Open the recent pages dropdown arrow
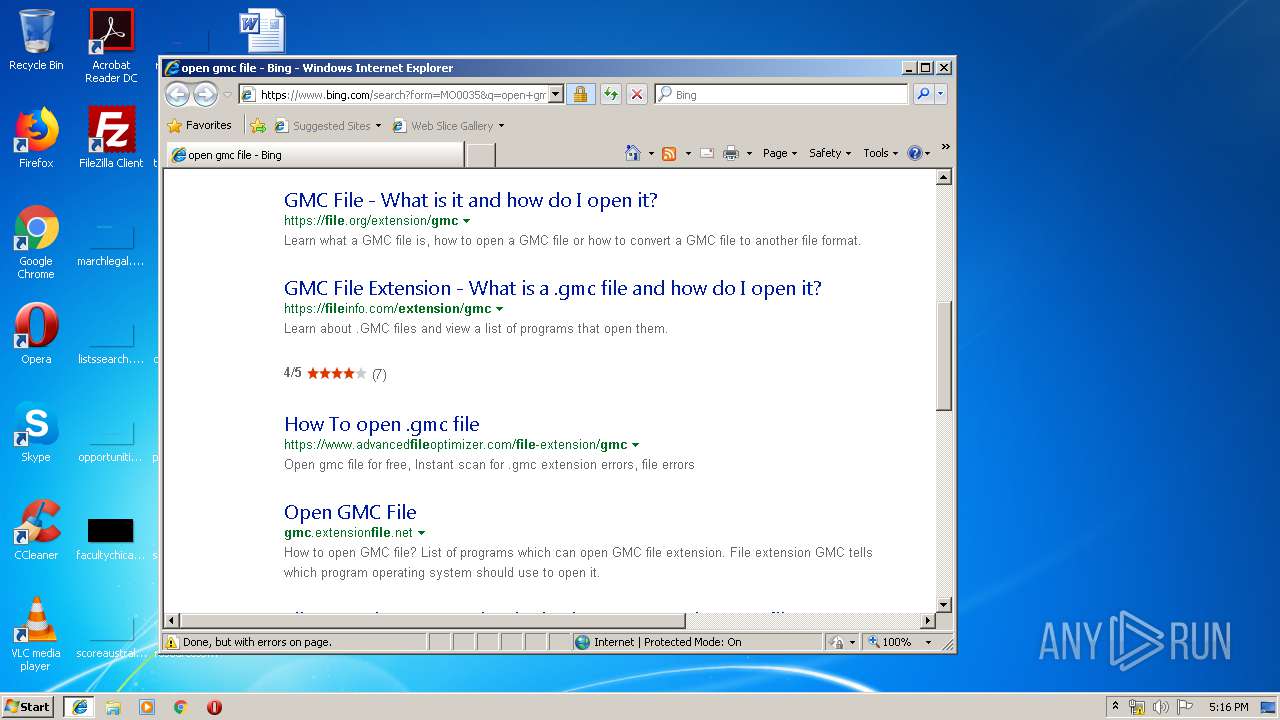The height and width of the screenshot is (720, 1280). (x=228, y=95)
